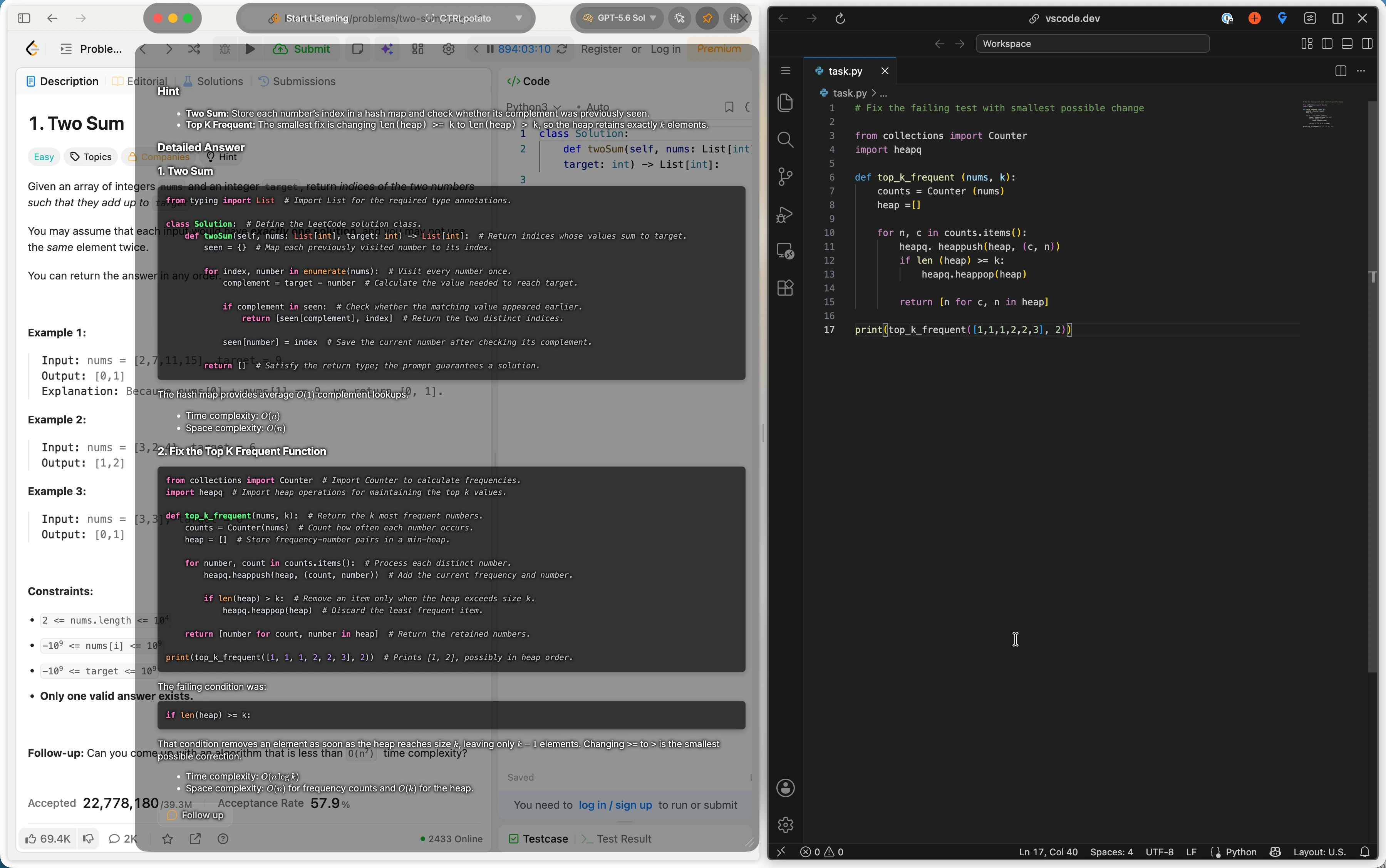Image resolution: width=1386 pixels, height=868 pixels.
Task: Expand the CTRLpotato dropdown arrow
Action: point(519,18)
